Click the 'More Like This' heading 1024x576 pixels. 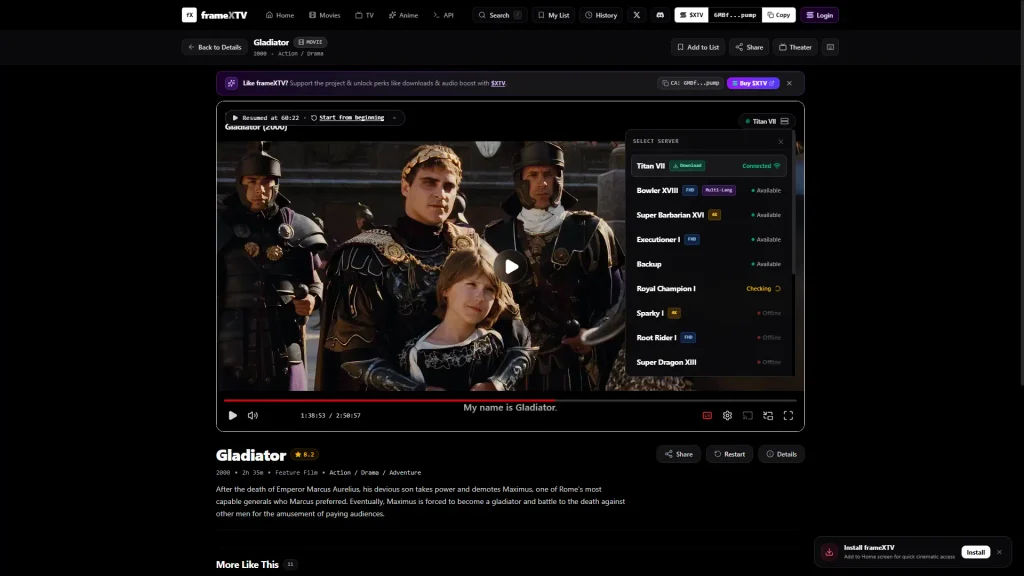click(247, 565)
